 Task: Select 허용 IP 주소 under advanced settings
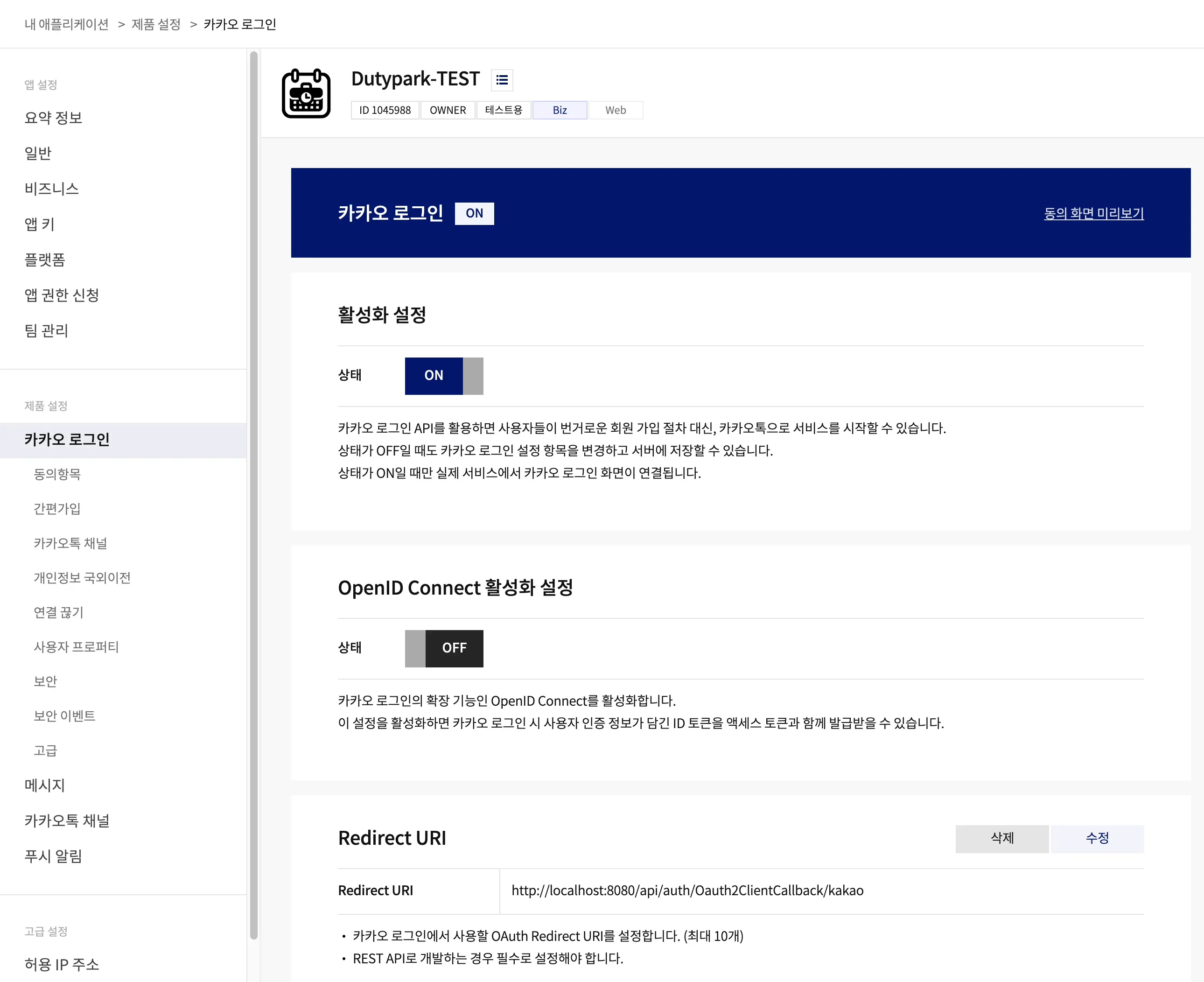click(x=62, y=964)
